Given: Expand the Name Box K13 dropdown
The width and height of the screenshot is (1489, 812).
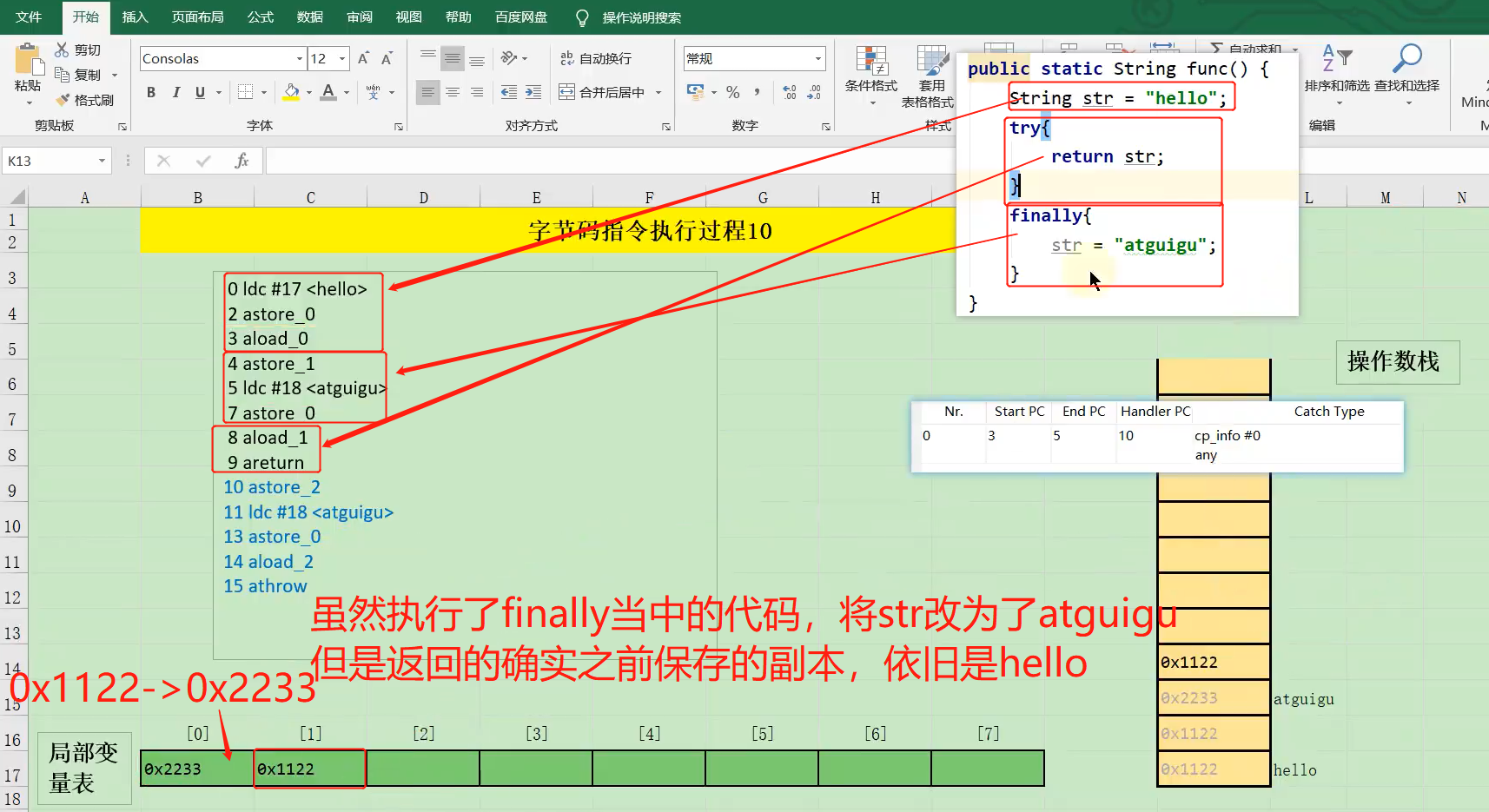Looking at the screenshot, I should [x=102, y=161].
